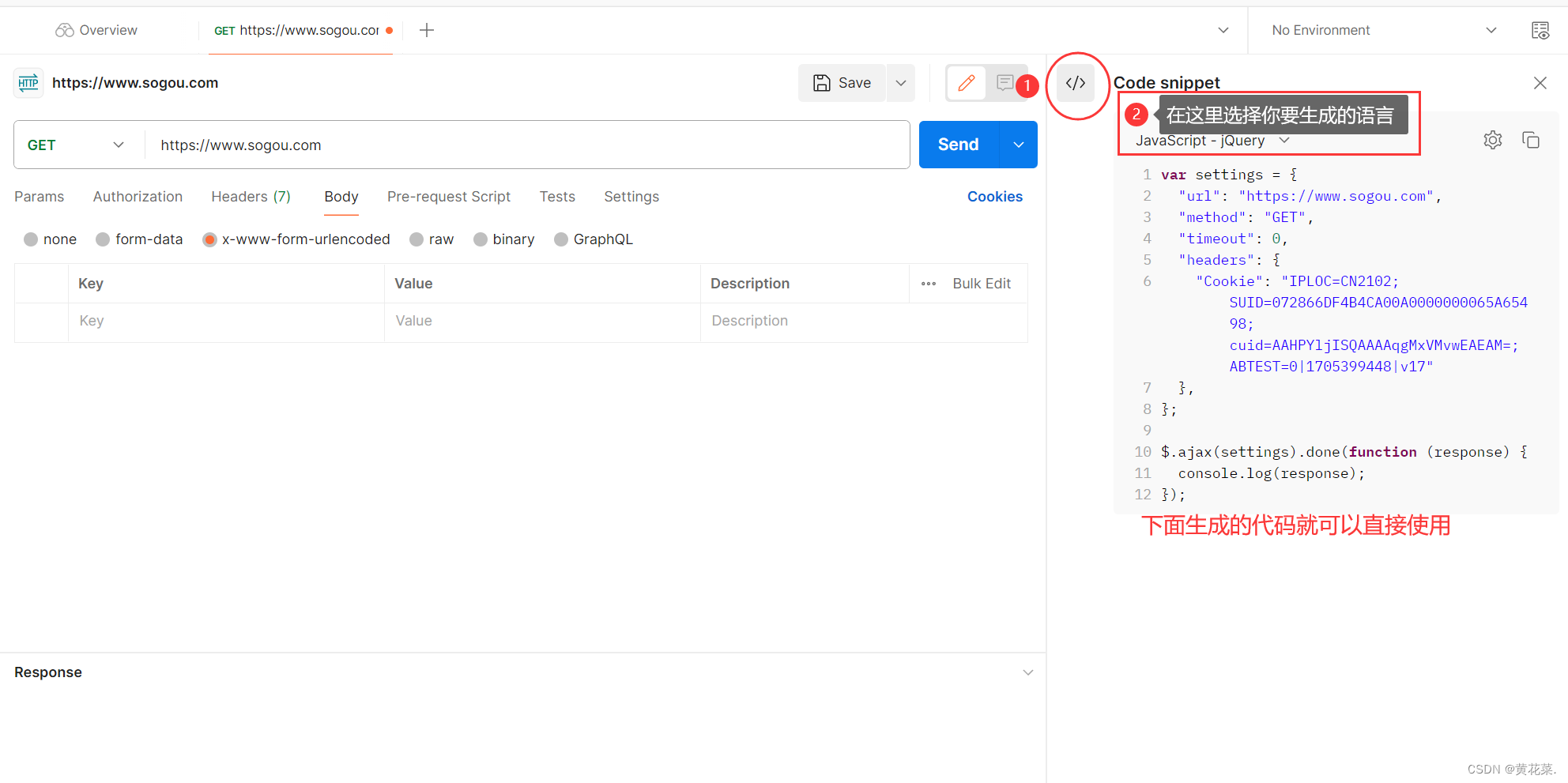Open the Tests tab
The width and height of the screenshot is (1568, 783).
(x=557, y=197)
